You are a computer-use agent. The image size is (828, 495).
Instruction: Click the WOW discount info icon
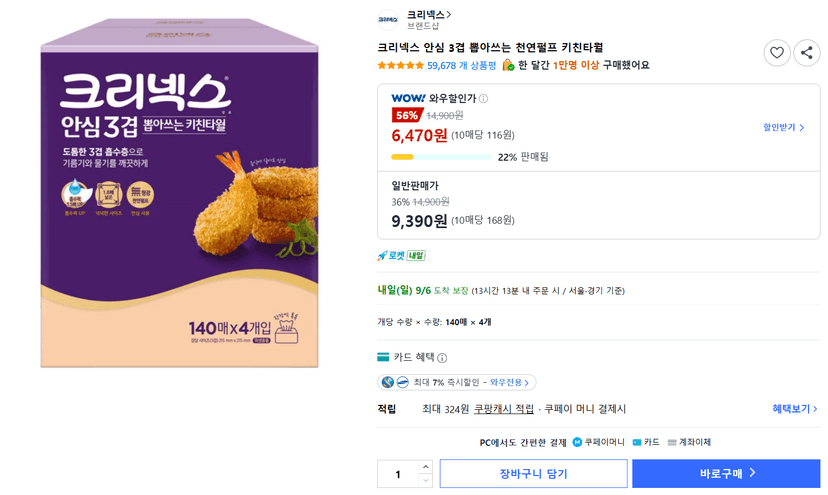(483, 99)
